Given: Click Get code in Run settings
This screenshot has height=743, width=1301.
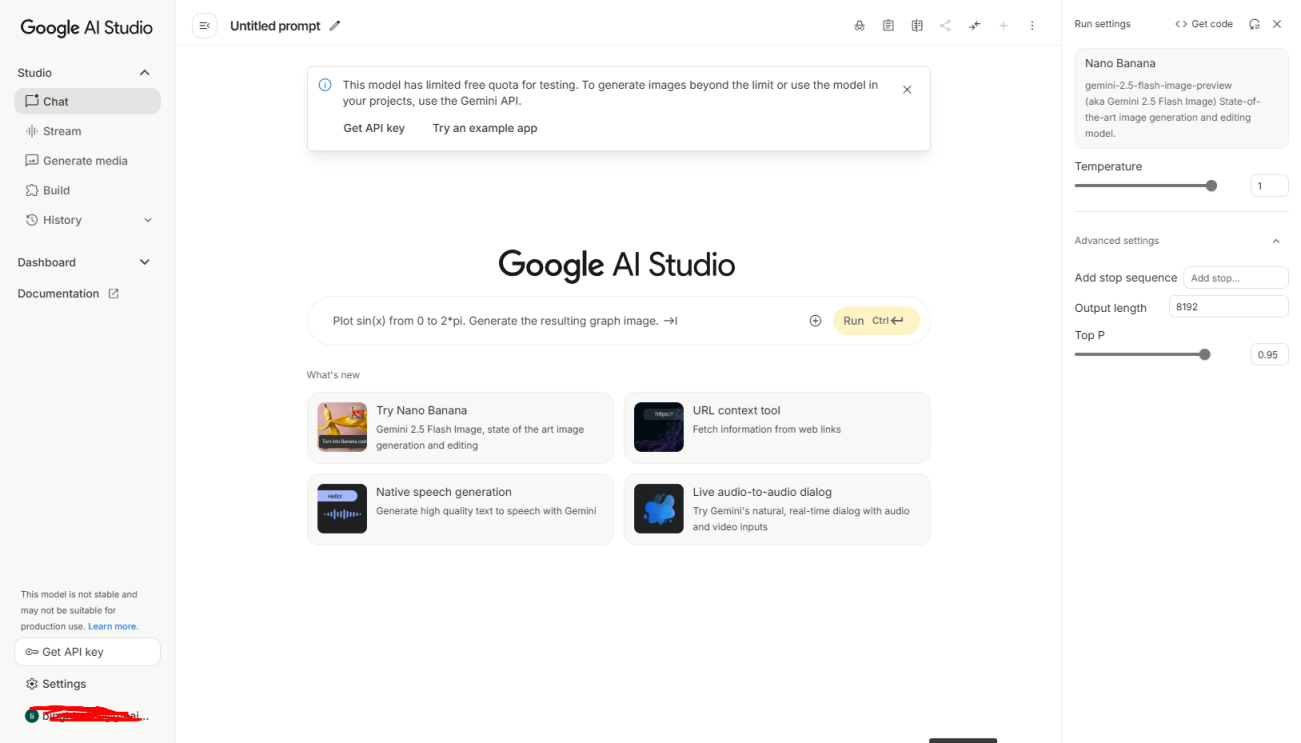Looking at the screenshot, I should [x=1204, y=23].
